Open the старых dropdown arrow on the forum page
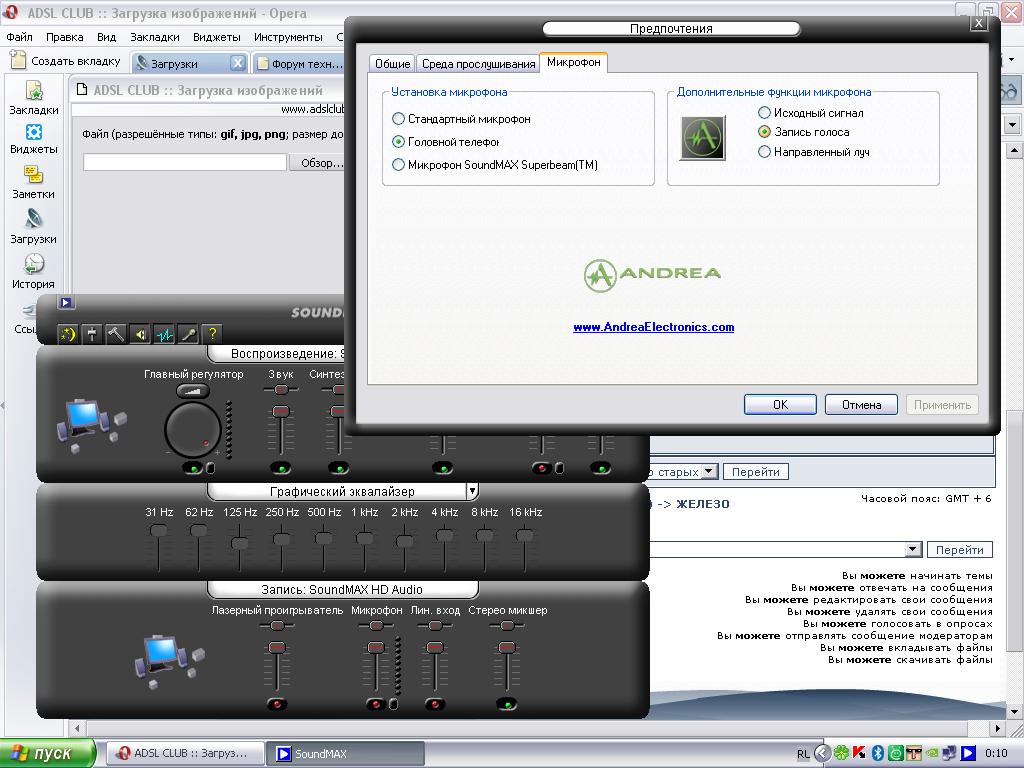Image resolution: width=1024 pixels, height=768 pixels. pos(710,472)
